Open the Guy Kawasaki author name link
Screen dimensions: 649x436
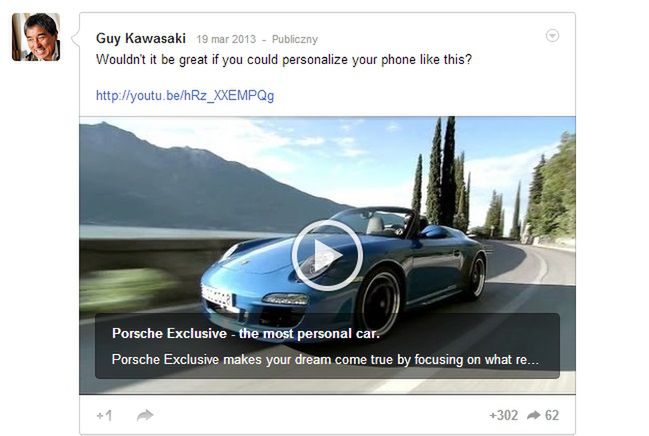pos(140,39)
